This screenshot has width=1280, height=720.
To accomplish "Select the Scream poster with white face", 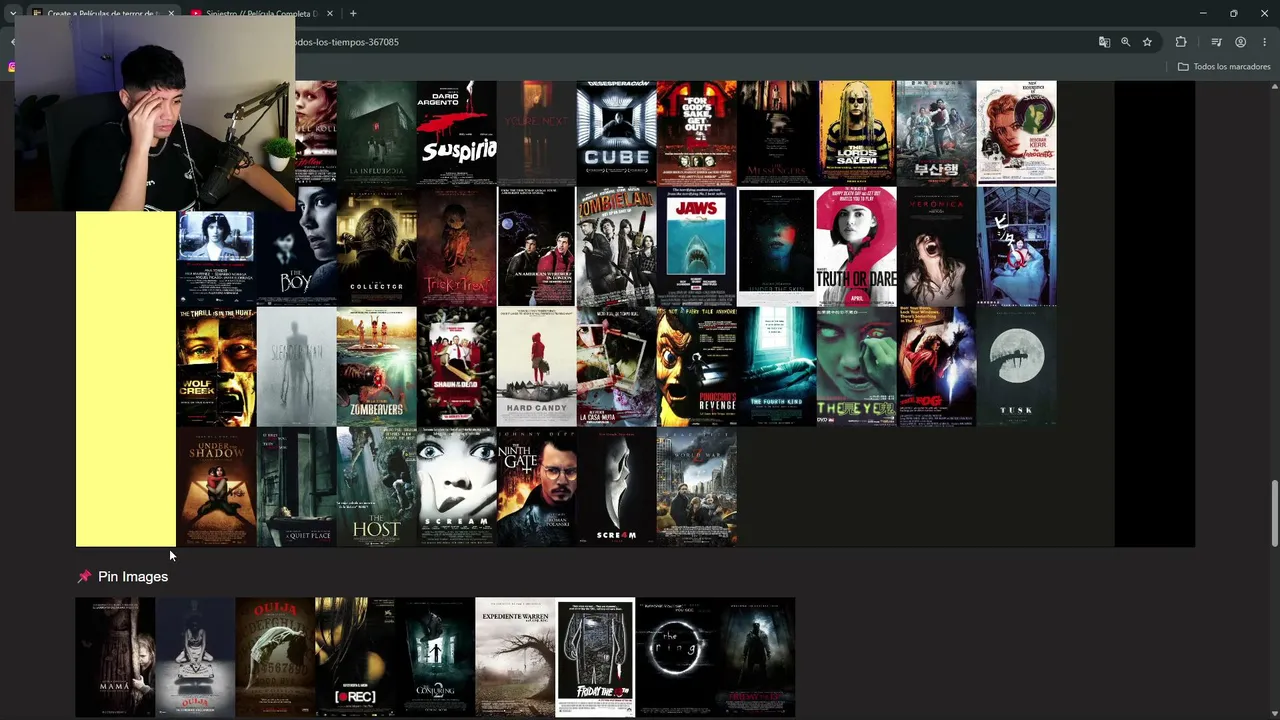I will coord(456,487).
